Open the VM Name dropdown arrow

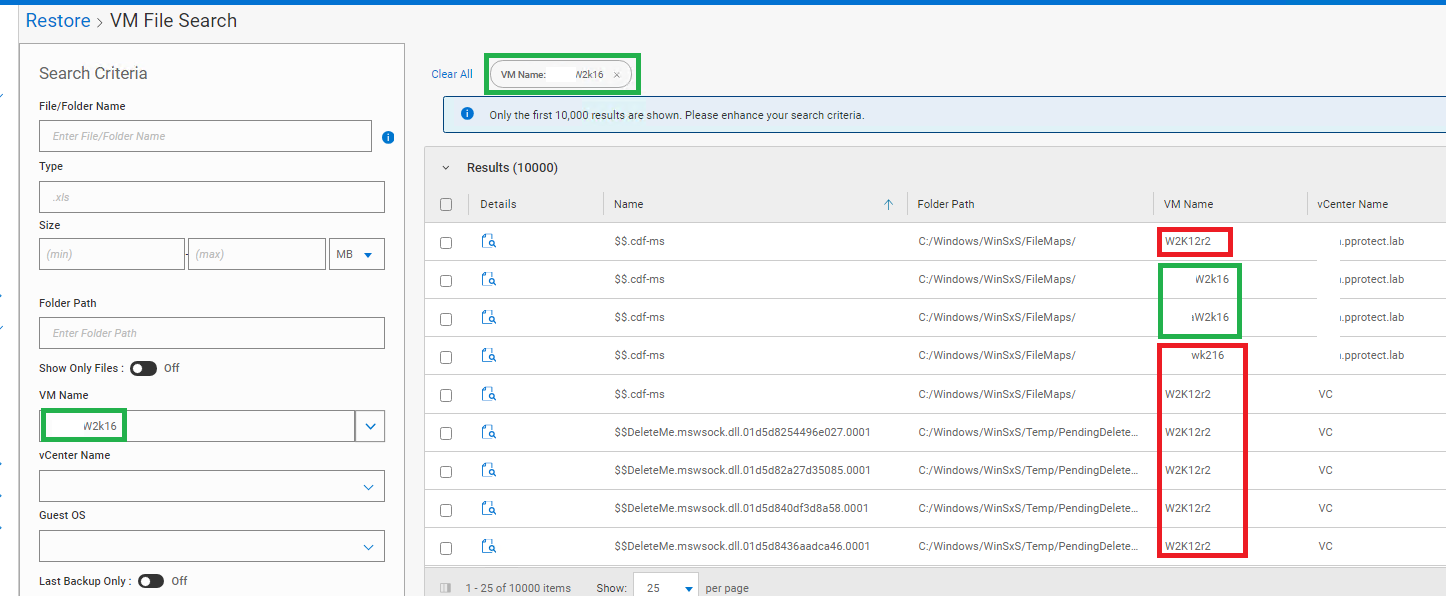pos(370,426)
